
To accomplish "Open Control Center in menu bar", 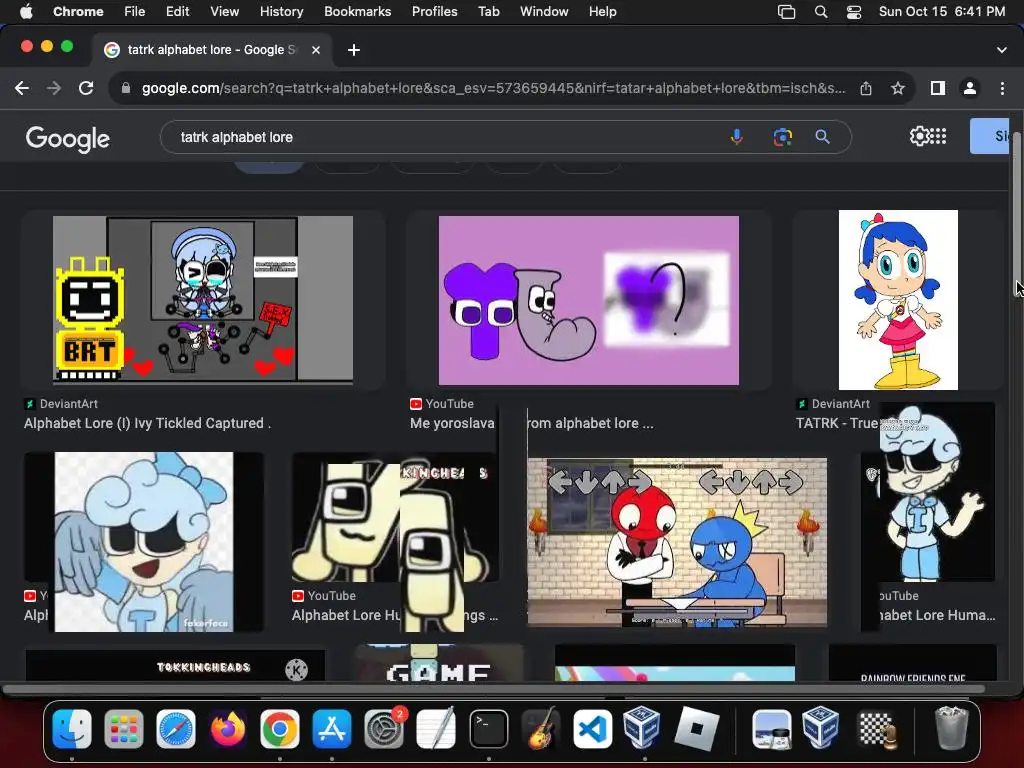I will pyautogui.click(x=854, y=12).
